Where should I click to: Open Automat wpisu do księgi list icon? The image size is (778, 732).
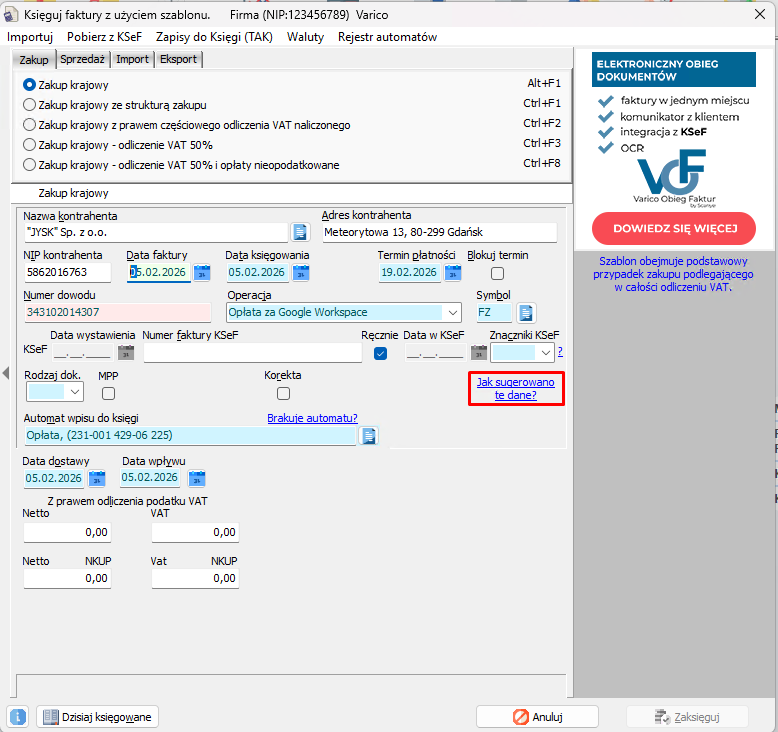pos(368,436)
